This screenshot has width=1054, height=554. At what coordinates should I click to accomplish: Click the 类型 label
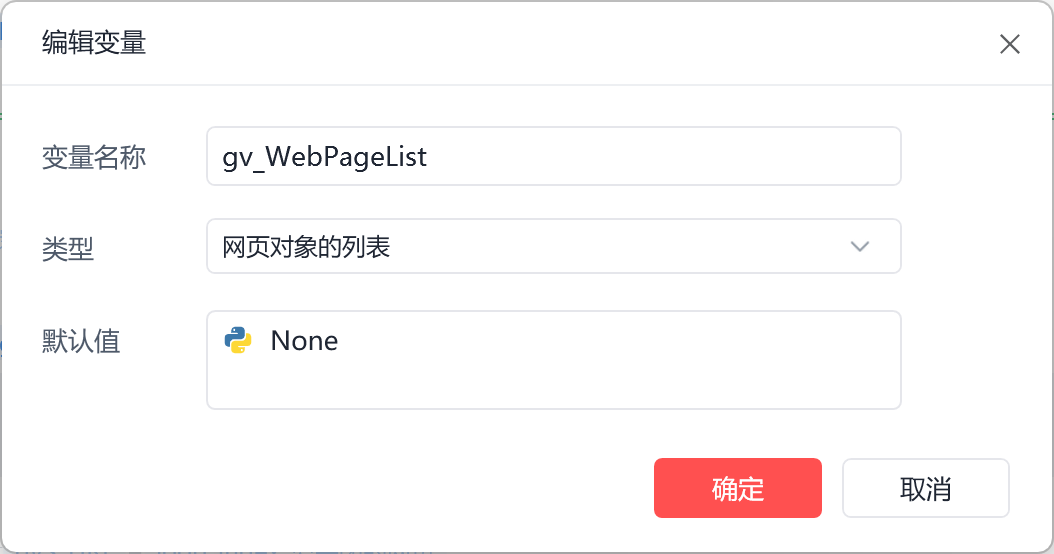pyautogui.click(x=68, y=248)
